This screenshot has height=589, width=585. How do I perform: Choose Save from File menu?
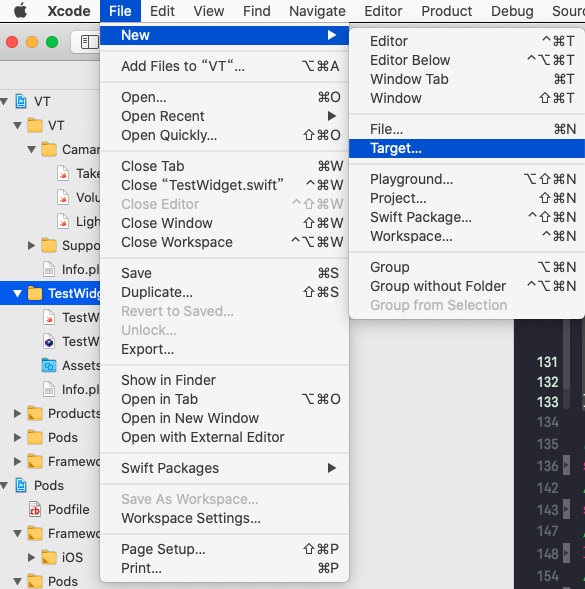point(224,273)
